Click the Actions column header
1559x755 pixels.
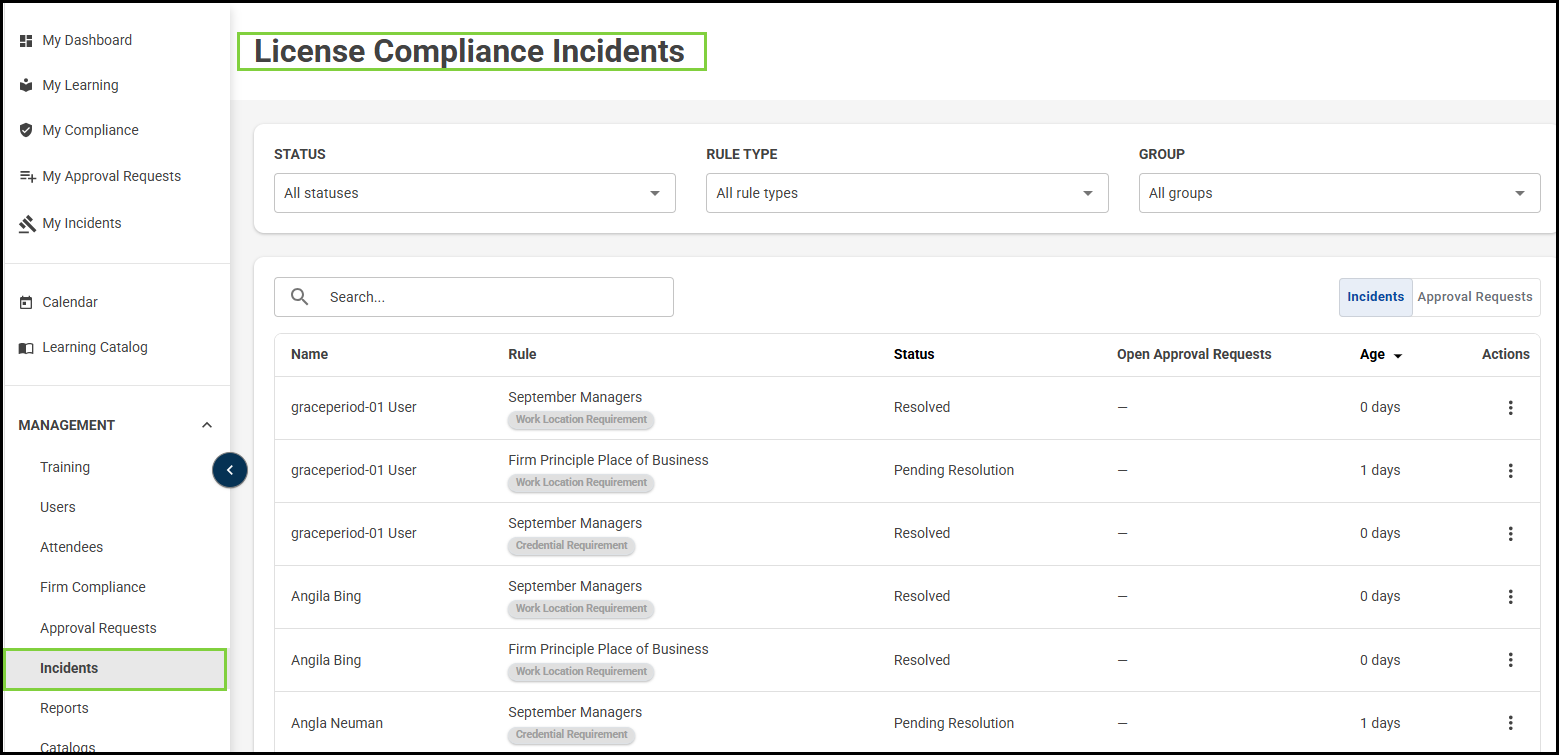coord(1506,354)
